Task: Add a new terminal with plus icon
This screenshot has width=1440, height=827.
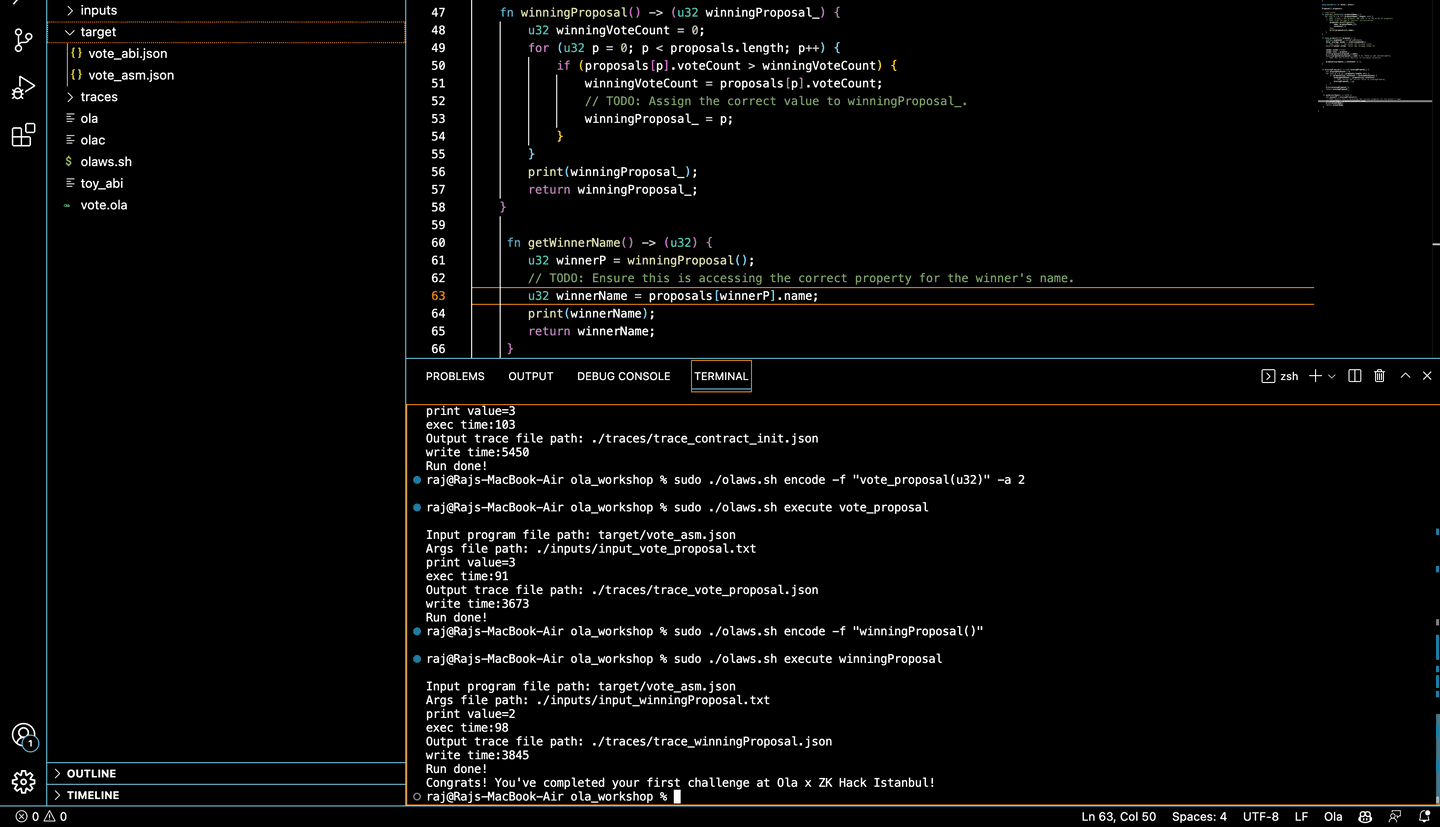Action: [x=1315, y=376]
